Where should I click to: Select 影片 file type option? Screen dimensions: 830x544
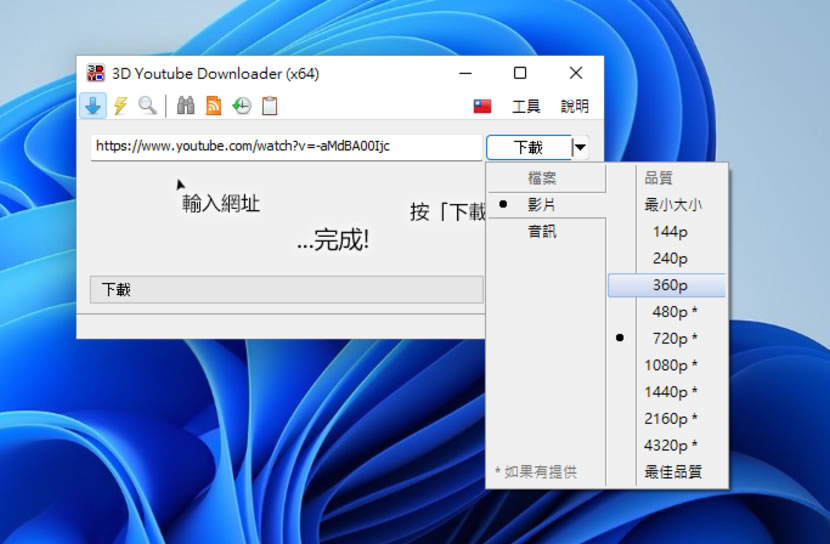click(x=546, y=204)
